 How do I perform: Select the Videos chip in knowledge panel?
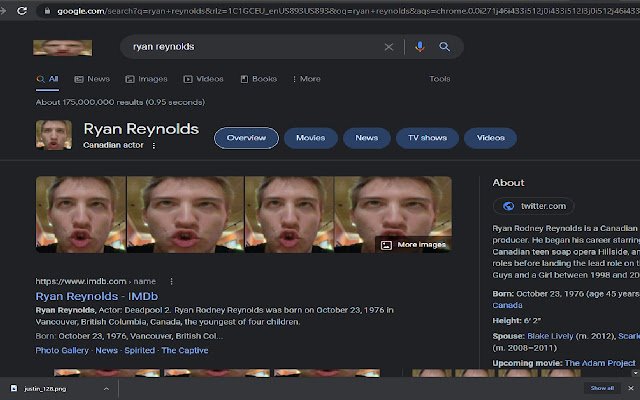(x=491, y=138)
